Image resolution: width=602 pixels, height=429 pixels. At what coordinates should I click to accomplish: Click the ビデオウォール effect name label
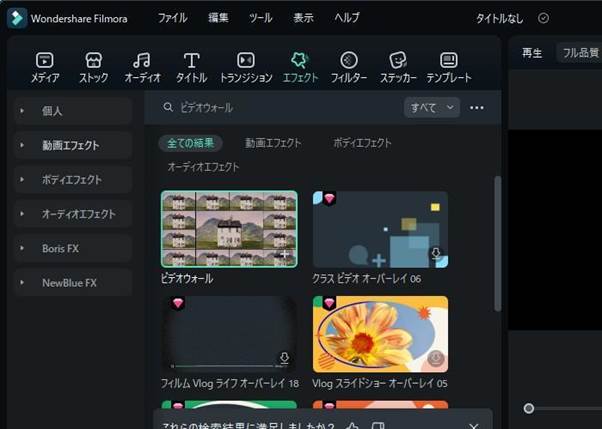[x=187, y=278]
